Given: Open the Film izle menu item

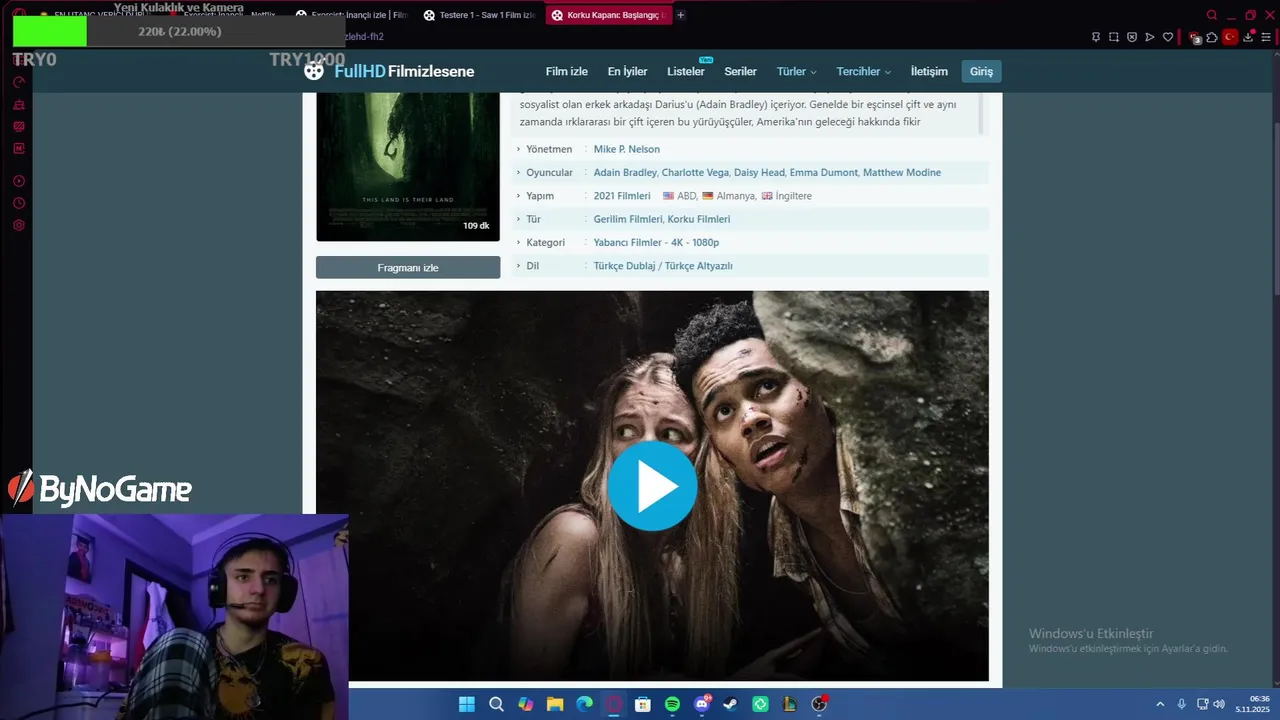Looking at the screenshot, I should coord(566,71).
